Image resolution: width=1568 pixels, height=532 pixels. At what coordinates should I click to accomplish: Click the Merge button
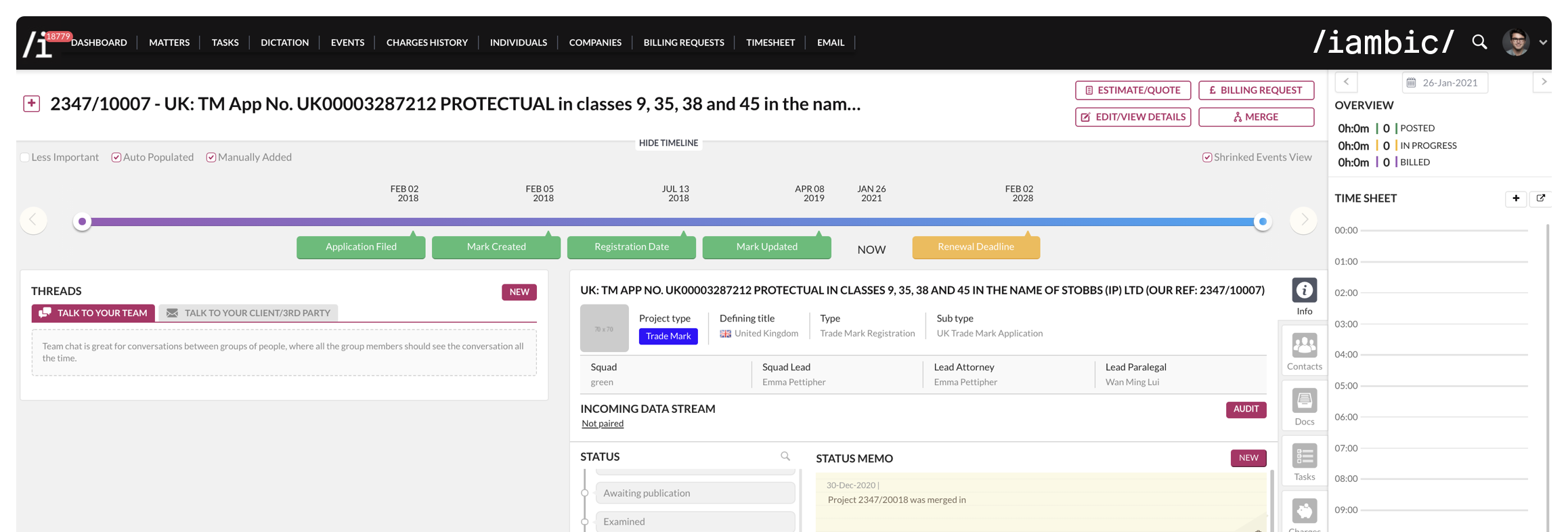click(1256, 117)
